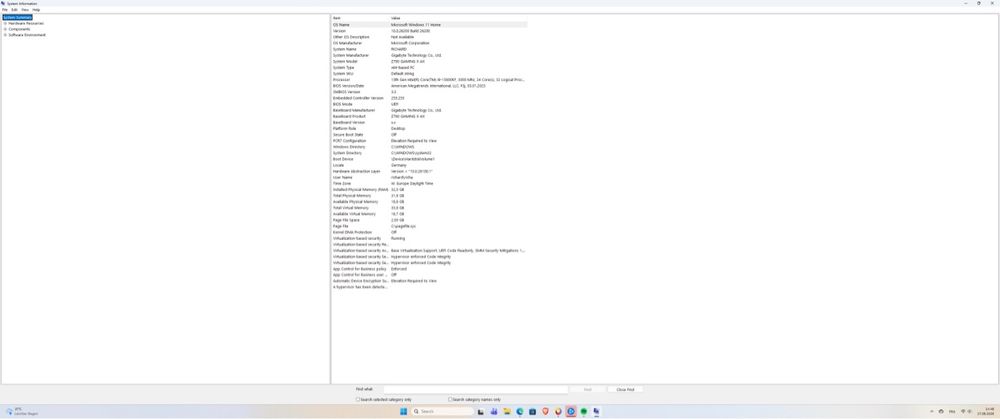Click the System Information taskbar icon
Screen dimensions: 1000x419
(x=596, y=411)
